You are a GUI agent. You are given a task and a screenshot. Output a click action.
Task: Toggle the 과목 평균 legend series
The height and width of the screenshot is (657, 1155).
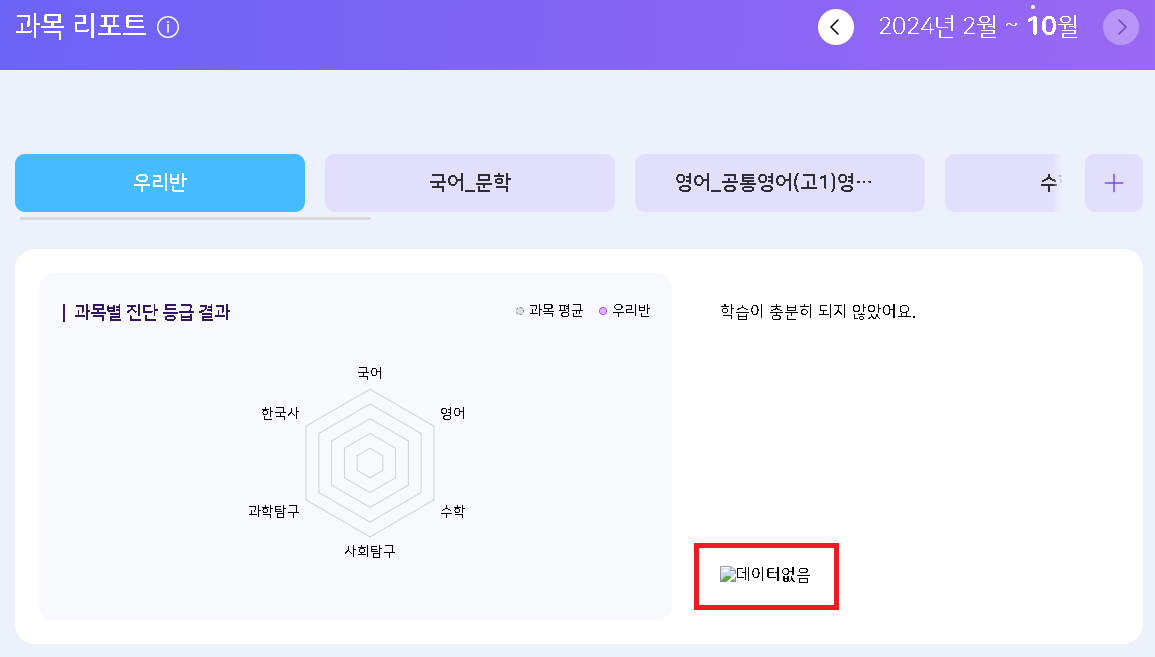pos(550,311)
